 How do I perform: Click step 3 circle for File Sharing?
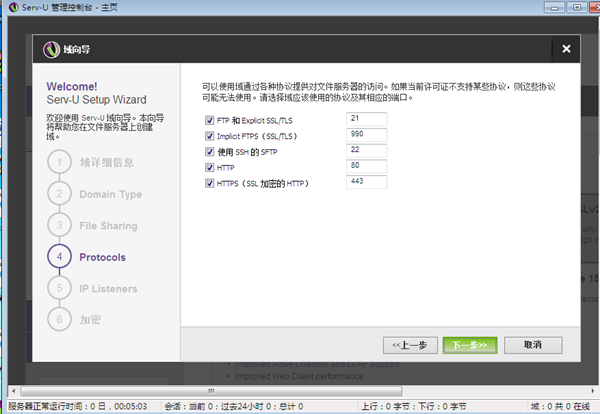coord(59,225)
